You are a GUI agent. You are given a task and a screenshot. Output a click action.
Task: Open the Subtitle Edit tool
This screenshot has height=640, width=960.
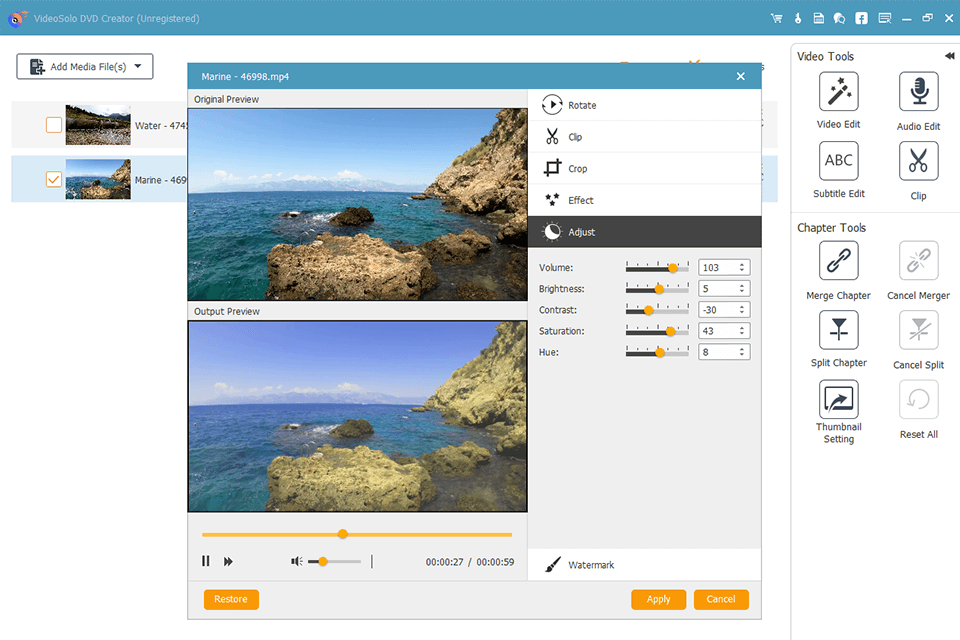click(x=838, y=161)
